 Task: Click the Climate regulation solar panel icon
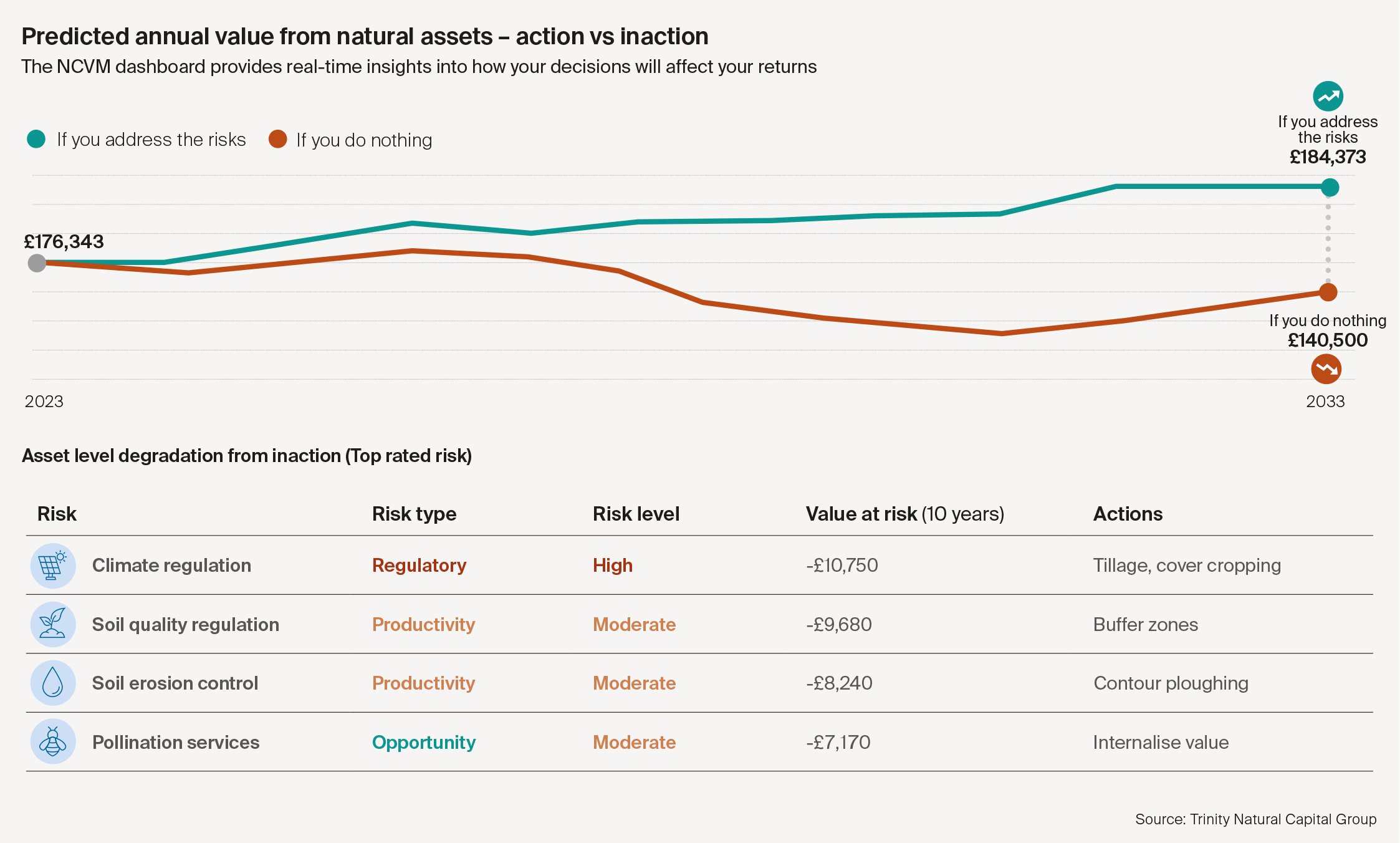coord(53,566)
